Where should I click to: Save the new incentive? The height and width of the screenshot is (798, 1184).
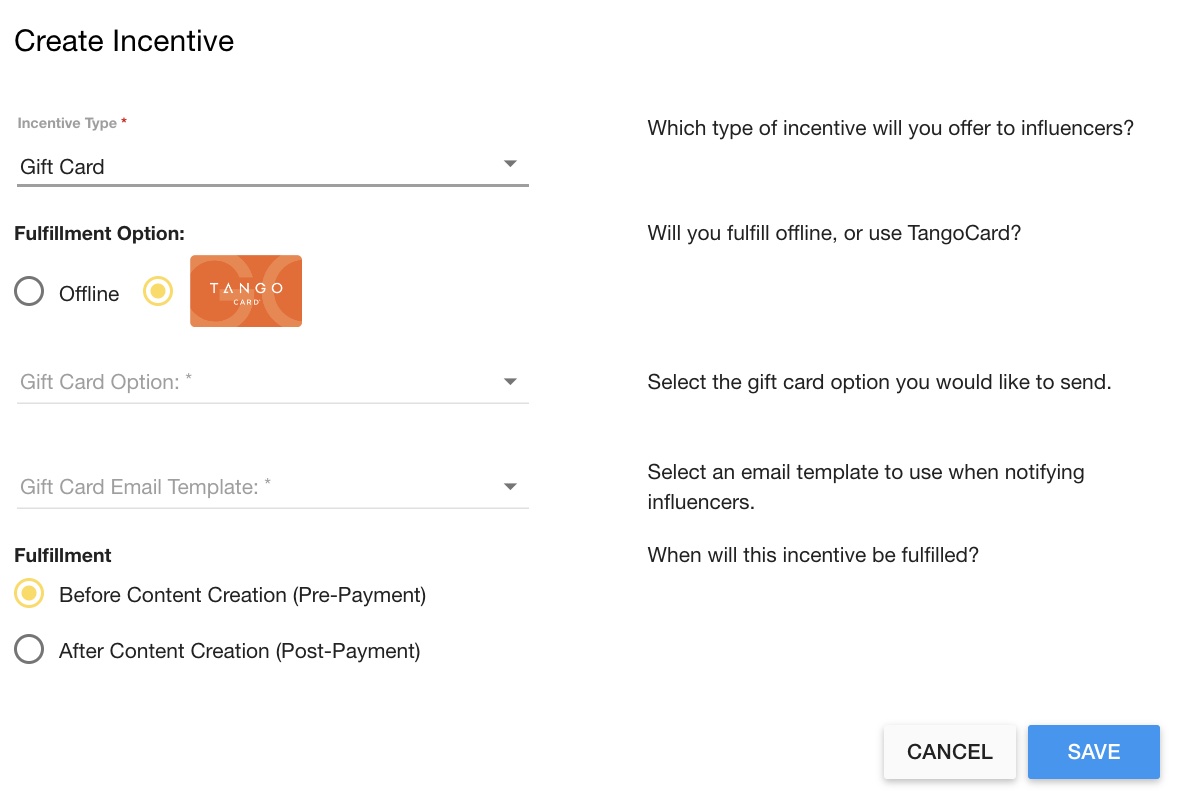click(x=1093, y=752)
